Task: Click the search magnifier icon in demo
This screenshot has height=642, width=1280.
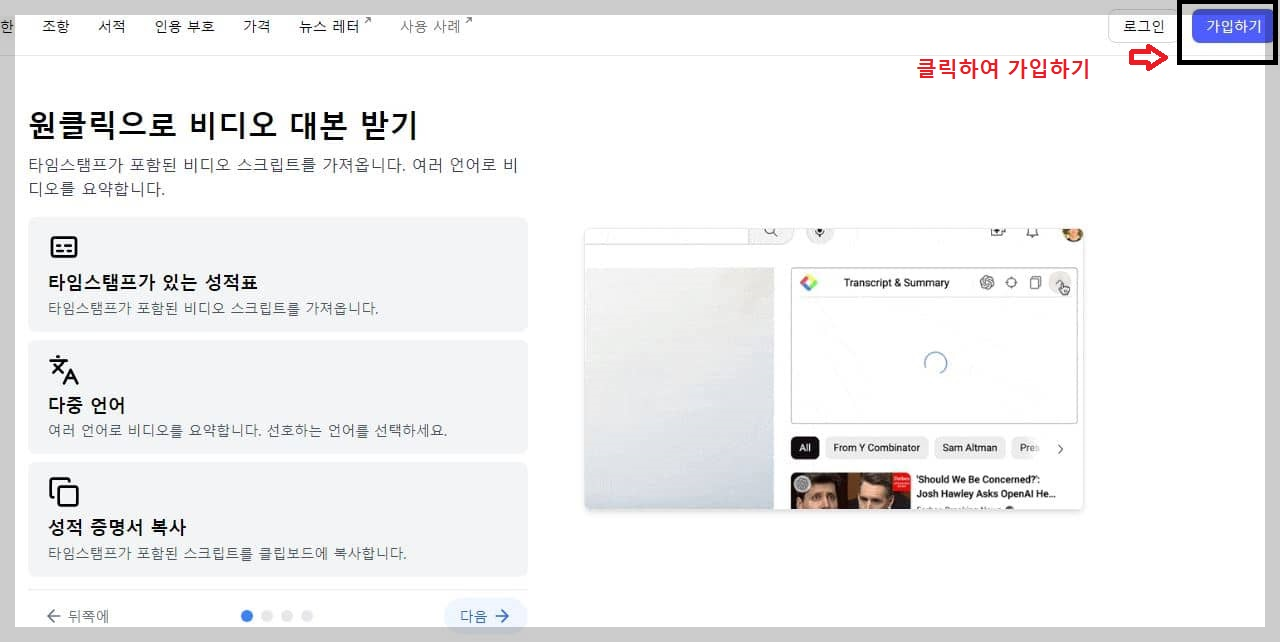Action: pyautogui.click(x=771, y=232)
